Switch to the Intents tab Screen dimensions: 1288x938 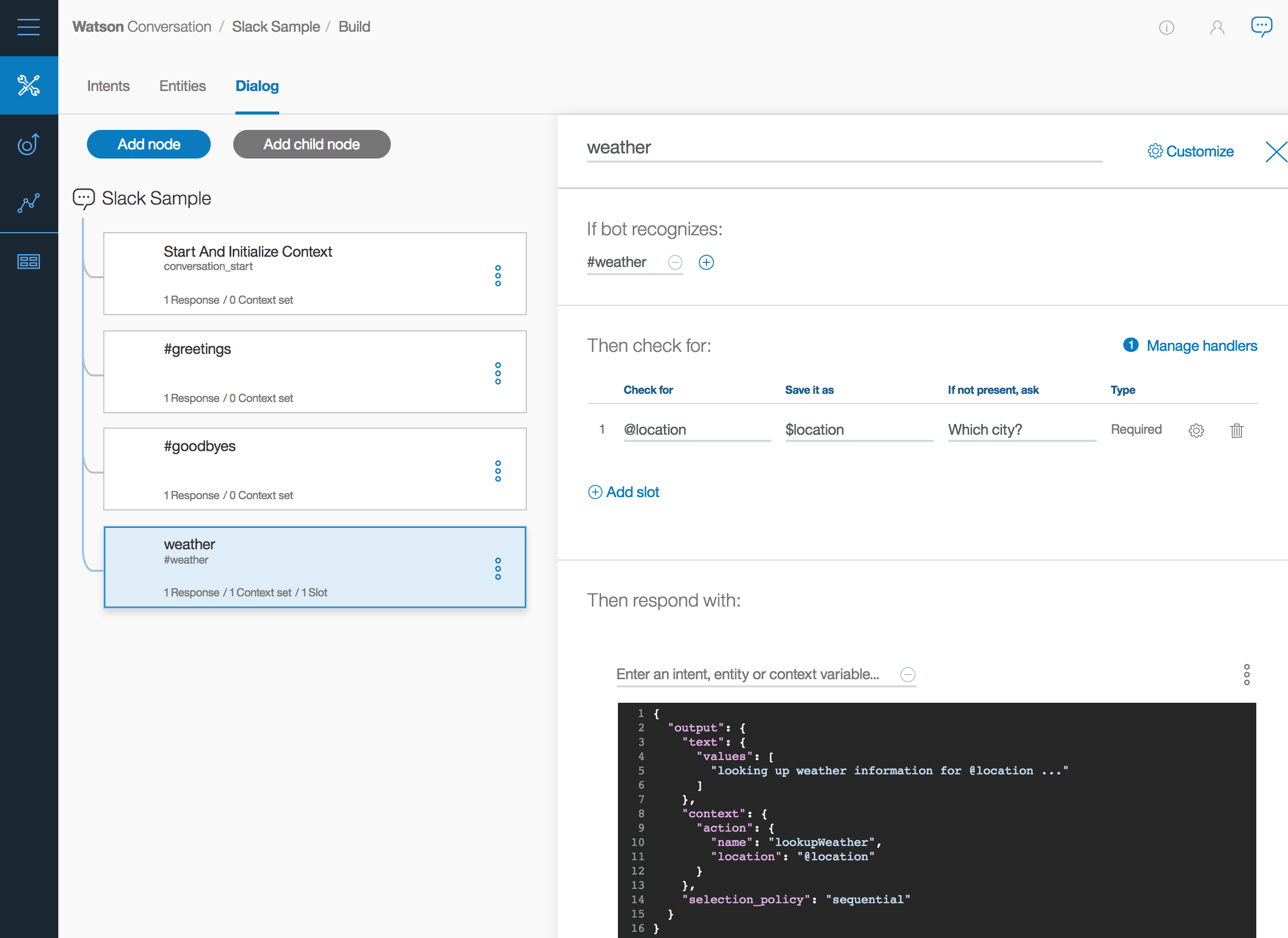(x=108, y=86)
